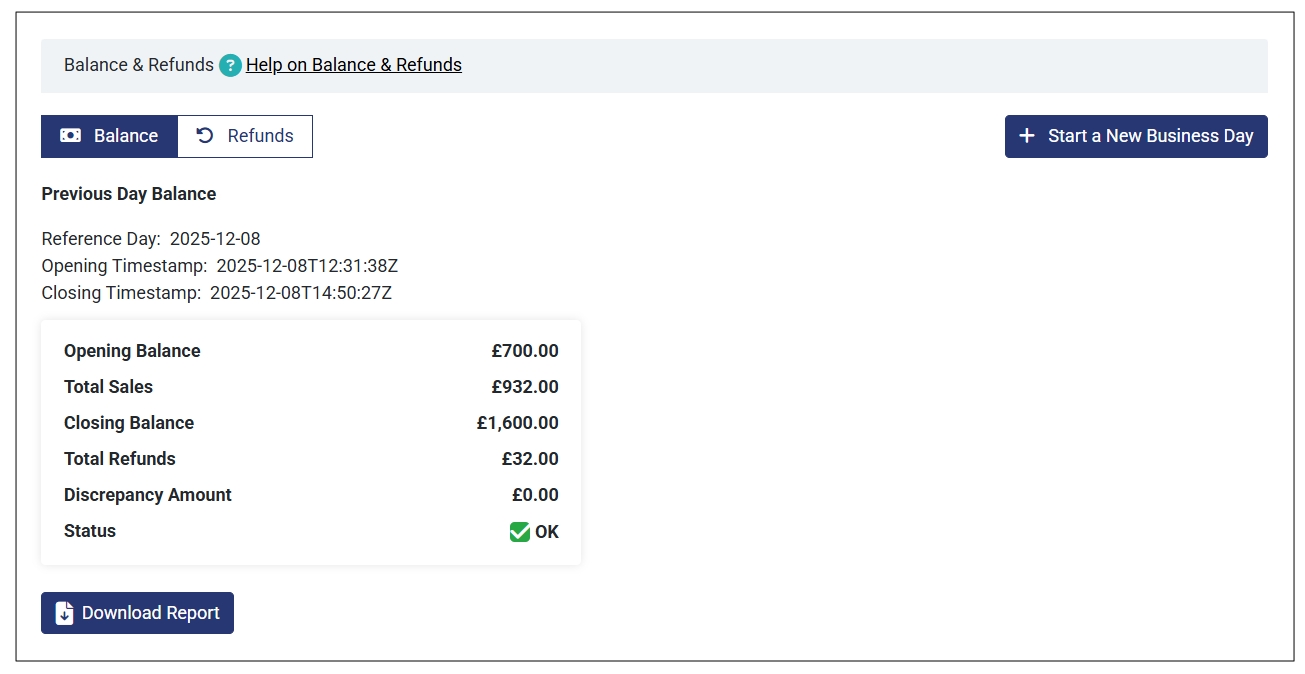Viewport: 1305px width, 674px height.
Task: Click the cash icon on the Balance tab
Action: [x=70, y=136]
